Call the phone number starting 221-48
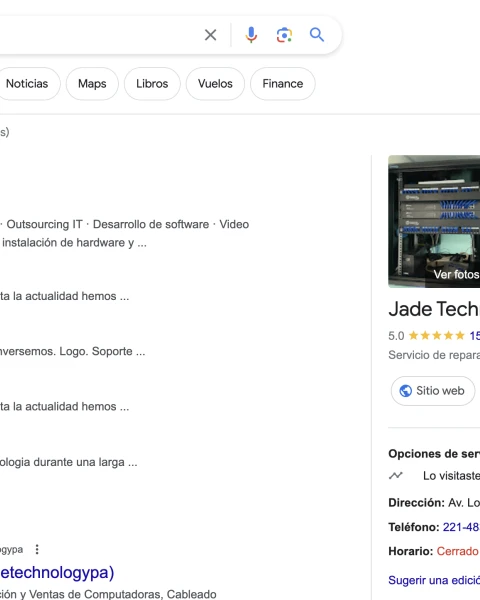This screenshot has width=480, height=600. click(x=461, y=527)
